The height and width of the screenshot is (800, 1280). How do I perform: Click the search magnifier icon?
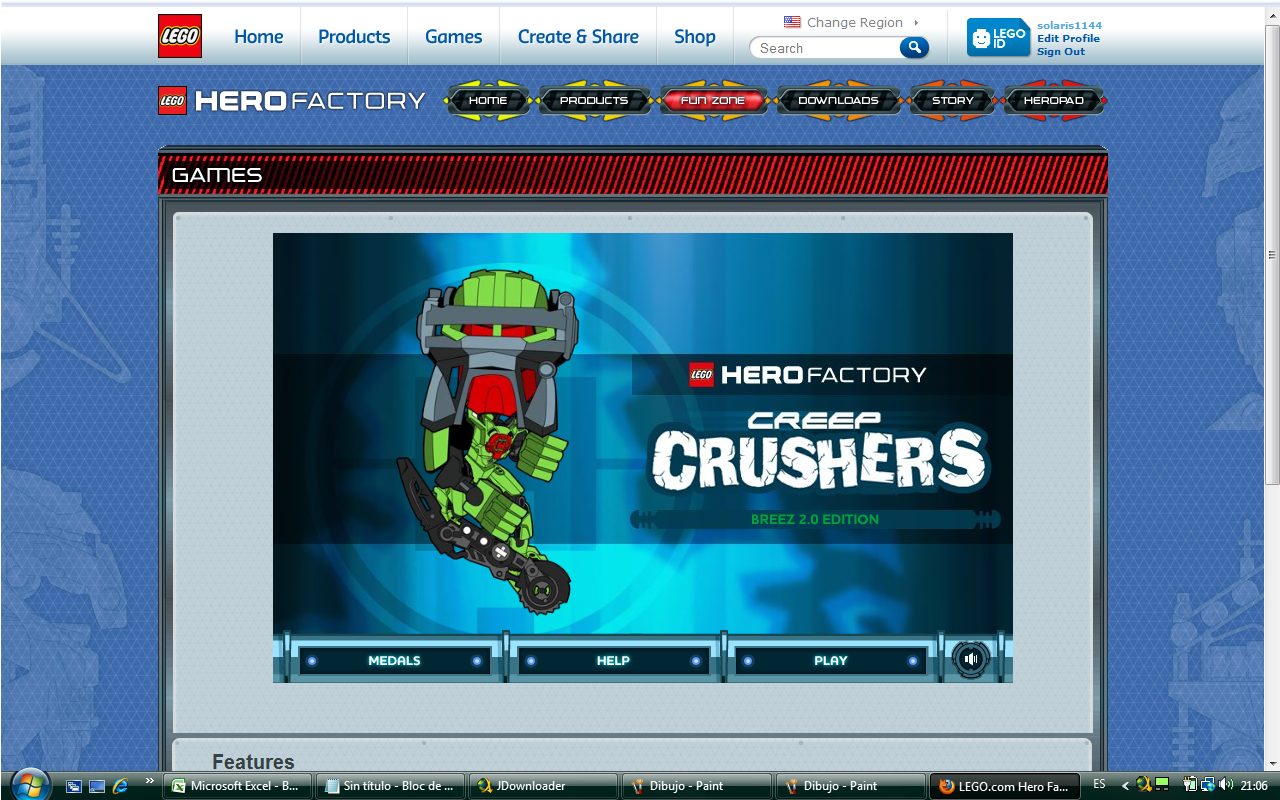(913, 47)
